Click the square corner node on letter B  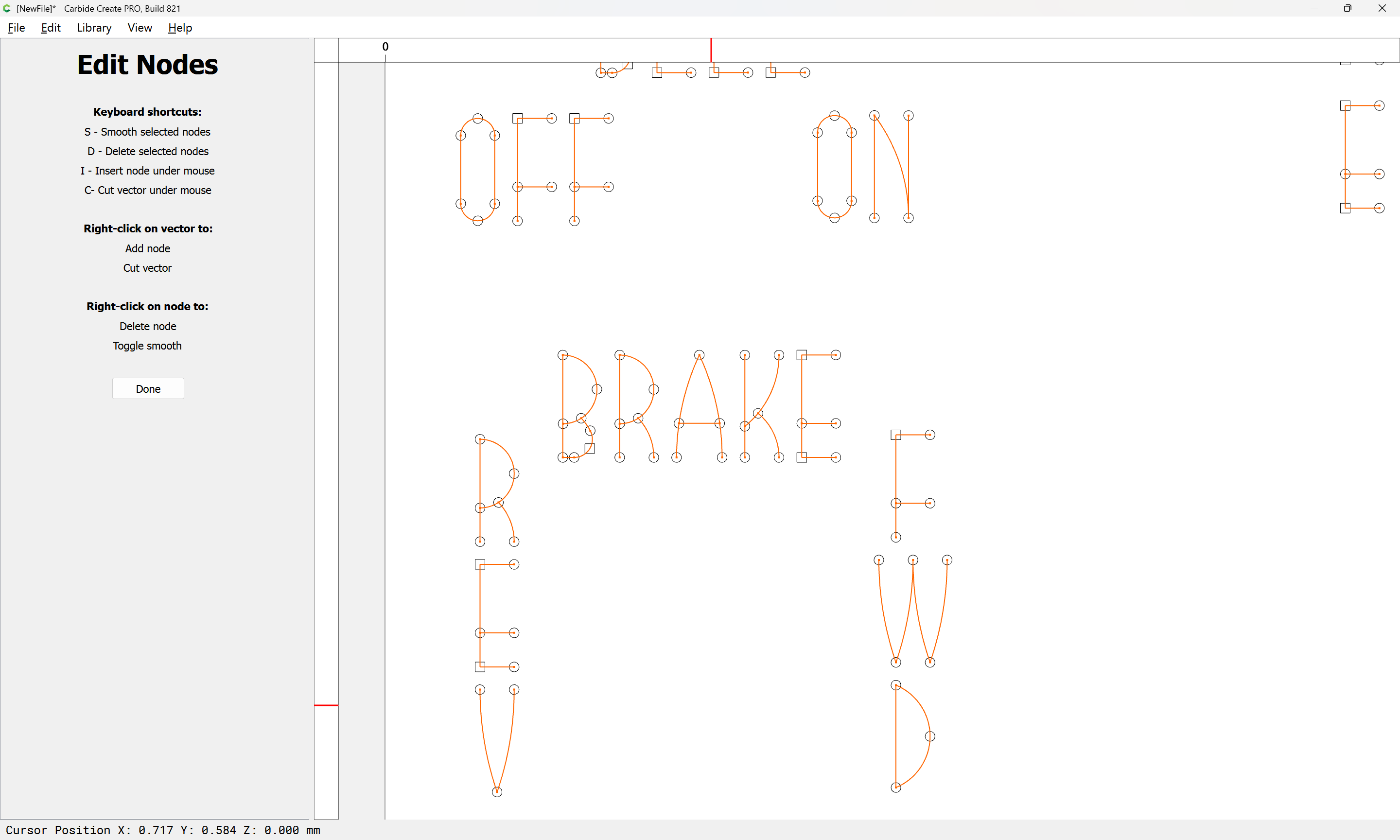tap(590, 448)
